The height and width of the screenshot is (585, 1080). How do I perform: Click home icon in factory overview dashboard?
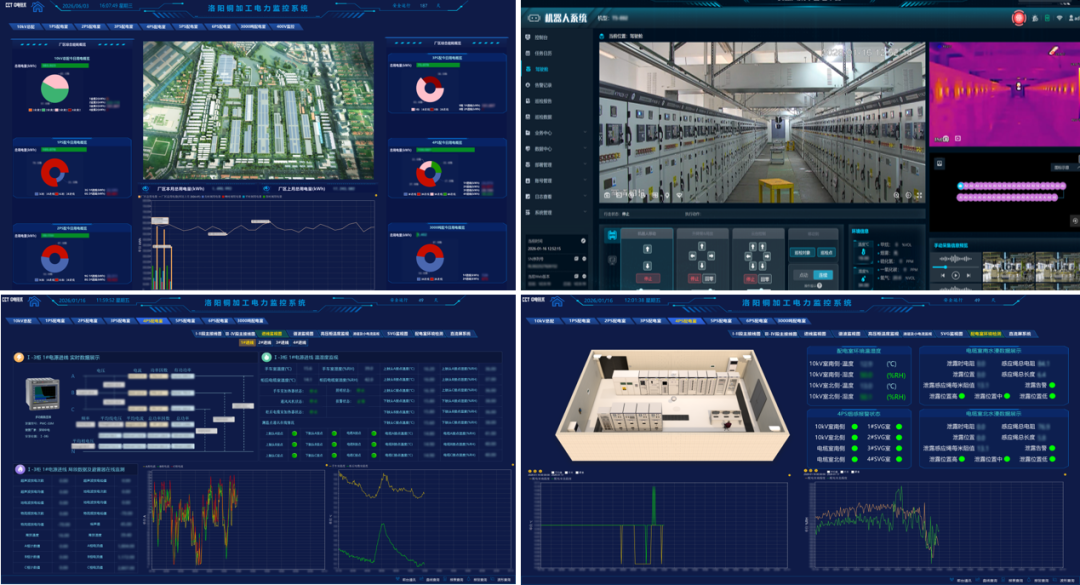coord(37,7)
